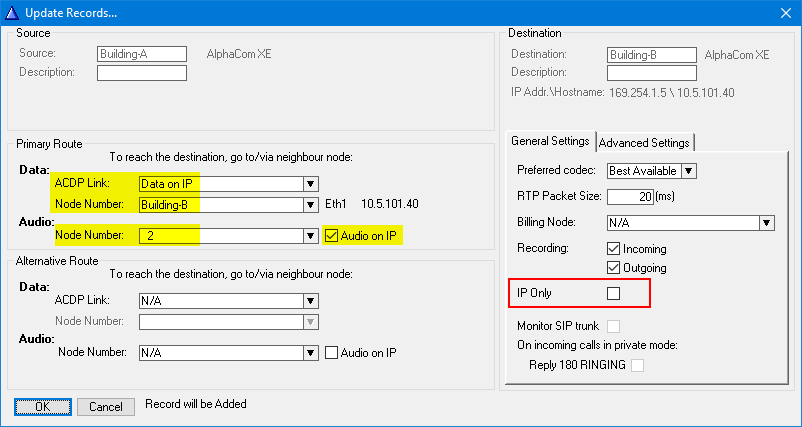
Task: Toggle Audio on IP in Primary Route
Action: point(333,236)
